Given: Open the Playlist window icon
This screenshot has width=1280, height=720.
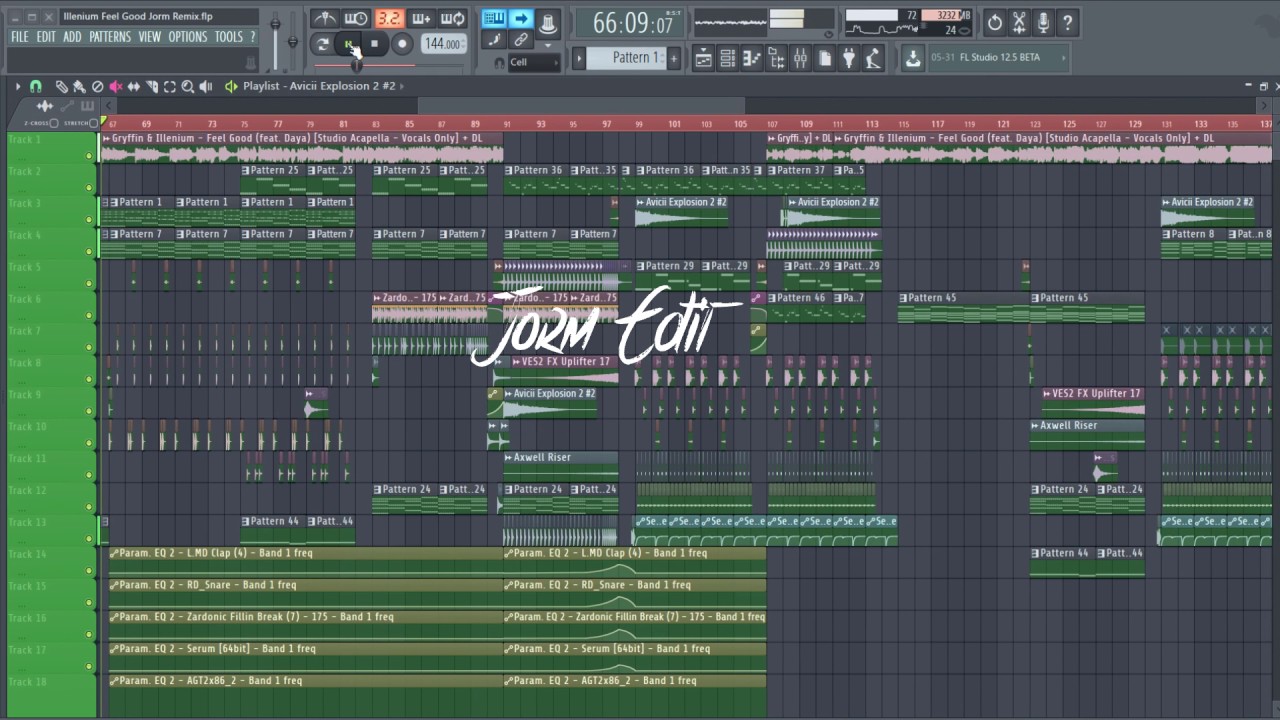Looking at the screenshot, I should click(703, 59).
